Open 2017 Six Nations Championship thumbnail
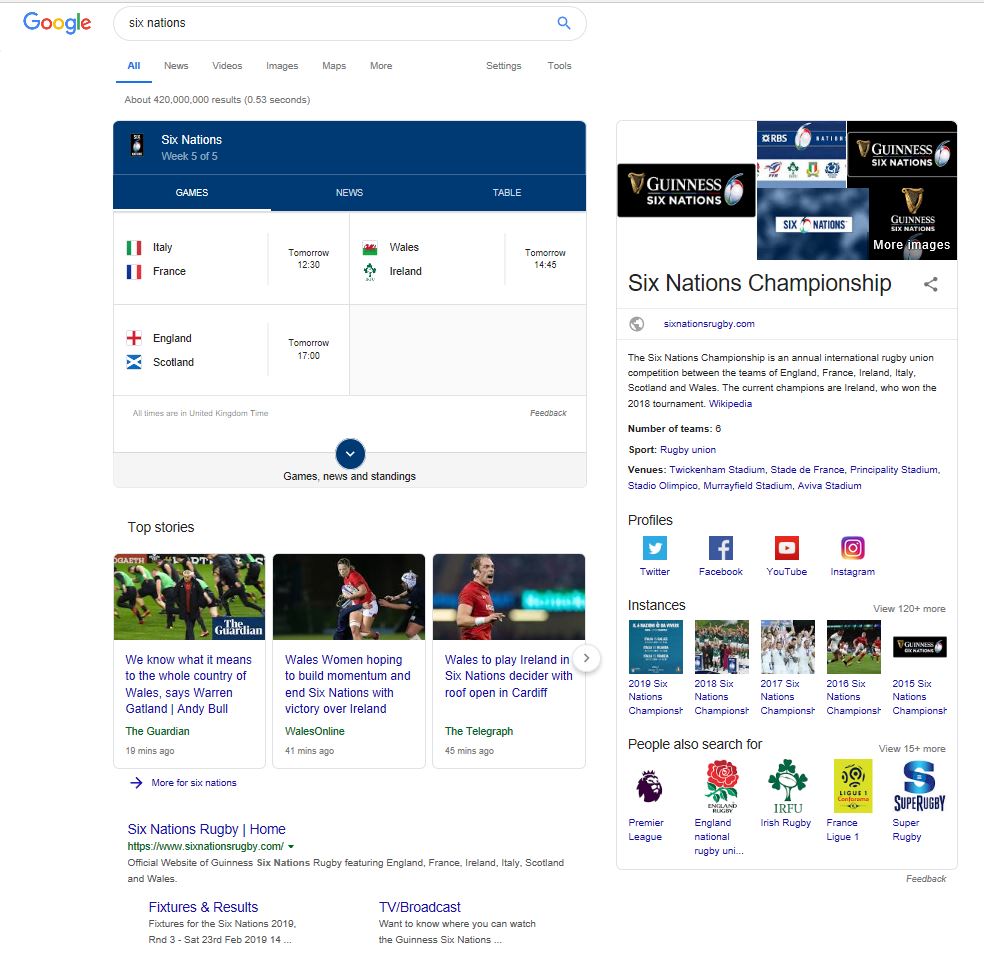Screen dimensions: 984x963 click(788, 647)
